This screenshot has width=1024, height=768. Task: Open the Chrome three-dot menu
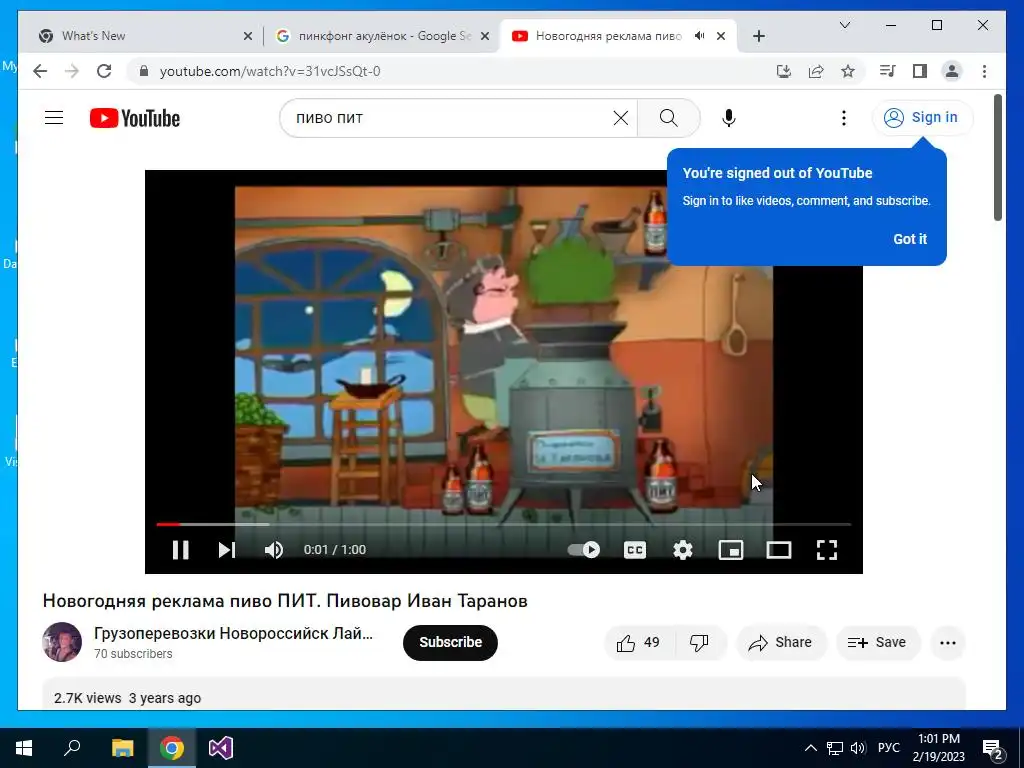pyautogui.click(x=984, y=71)
